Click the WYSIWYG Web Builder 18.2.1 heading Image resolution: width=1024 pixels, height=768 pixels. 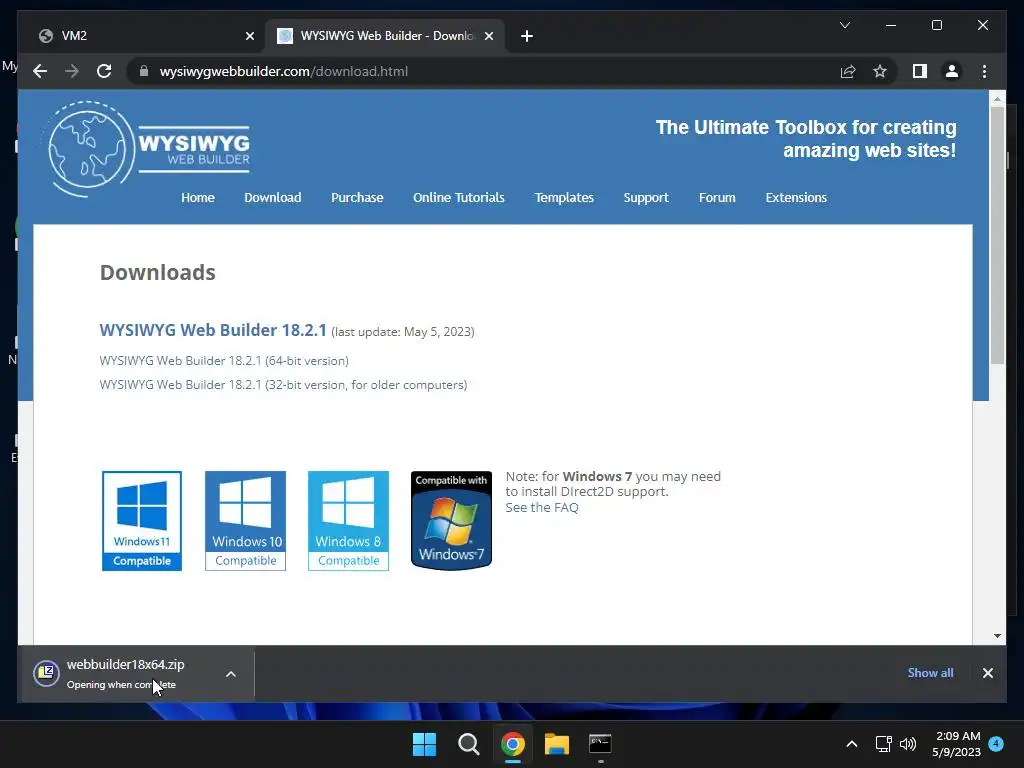pyautogui.click(x=213, y=330)
